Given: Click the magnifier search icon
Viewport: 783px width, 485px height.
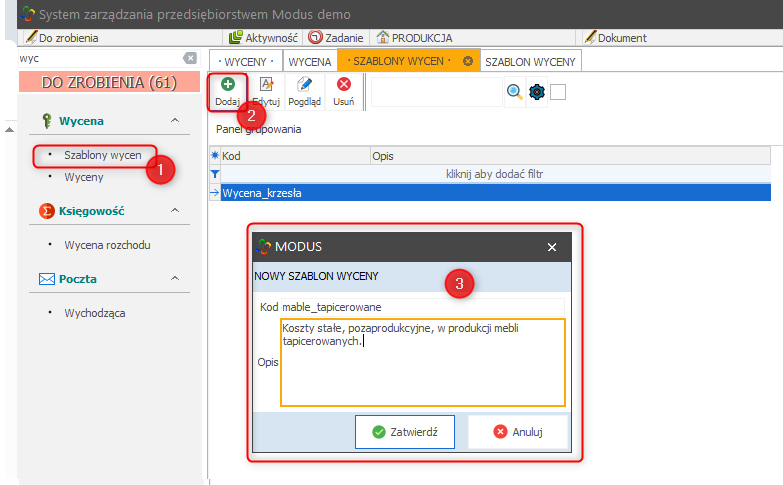Looking at the screenshot, I should pyautogui.click(x=514, y=92).
